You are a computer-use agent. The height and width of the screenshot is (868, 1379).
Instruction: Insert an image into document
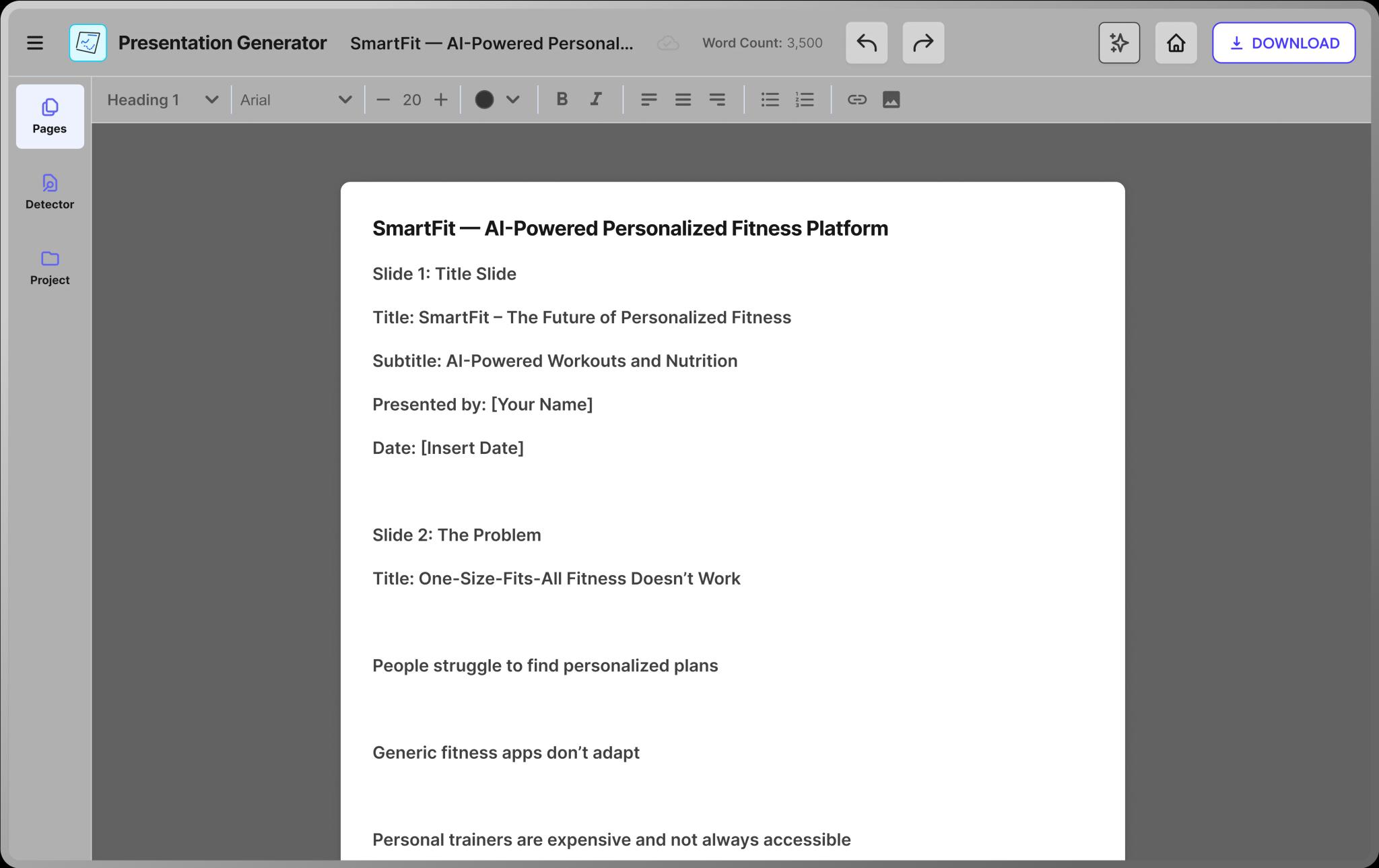coord(891,100)
